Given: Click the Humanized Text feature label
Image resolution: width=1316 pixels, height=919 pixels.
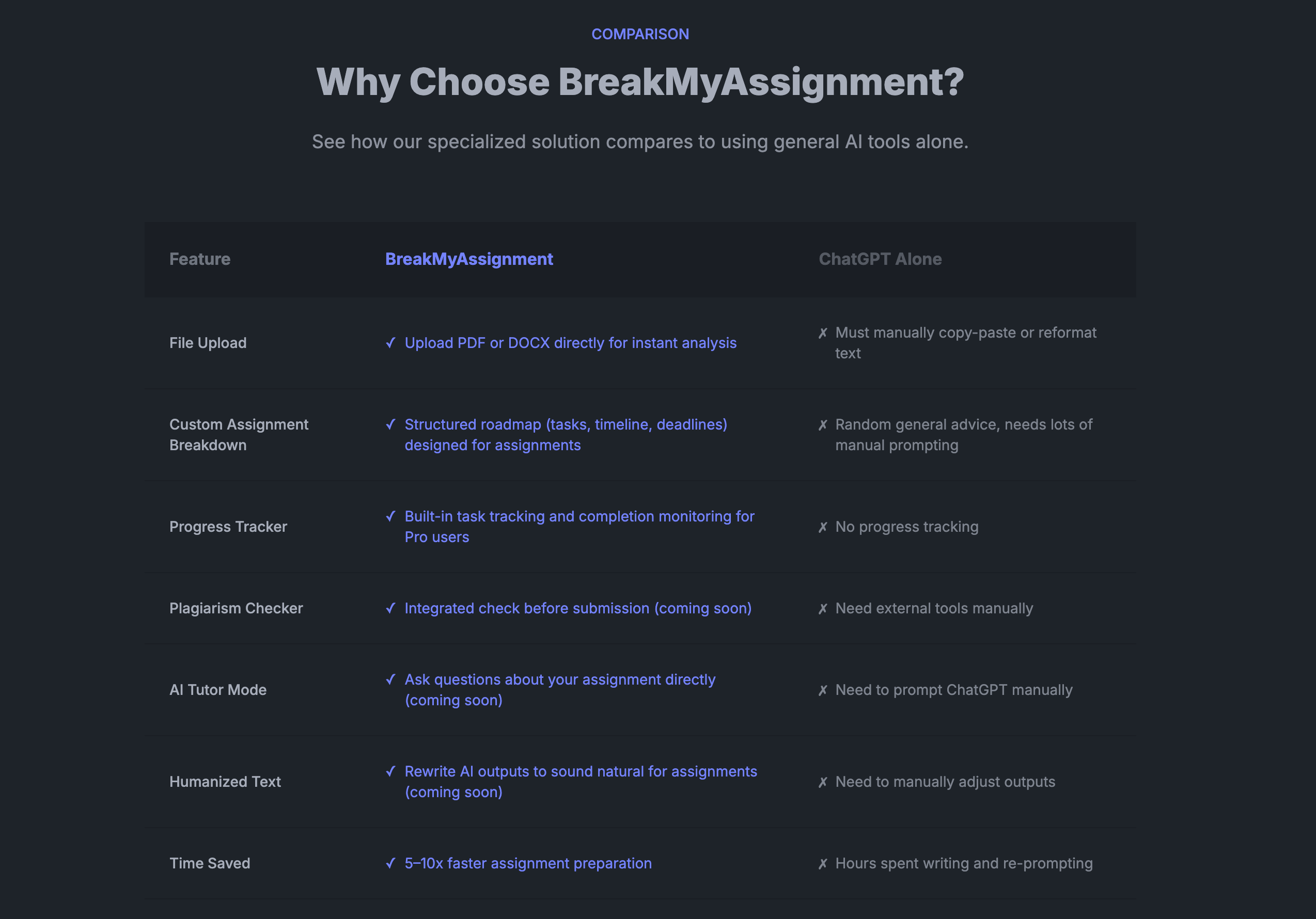Looking at the screenshot, I should click(x=225, y=782).
